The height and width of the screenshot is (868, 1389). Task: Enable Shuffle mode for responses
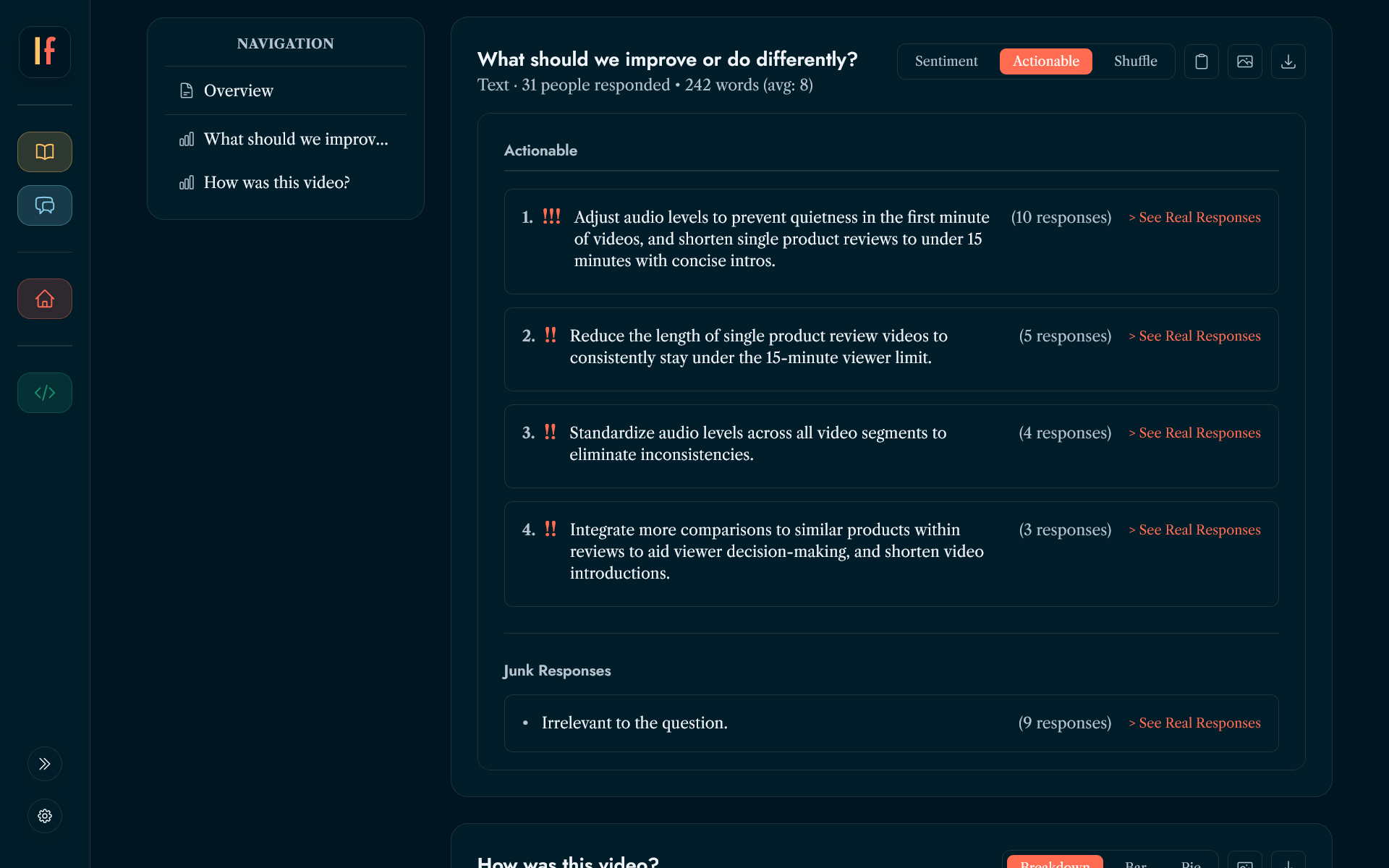coord(1134,61)
